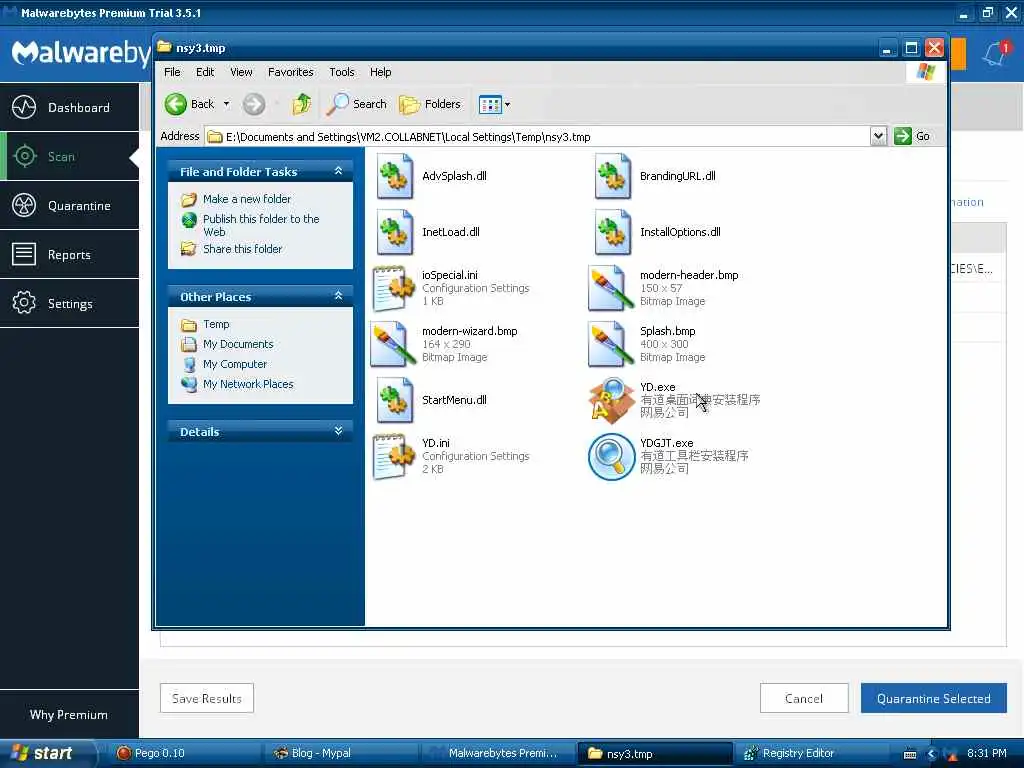This screenshot has width=1024, height=768.
Task: Select the ioSpecial.ini file icon
Action: click(394, 289)
